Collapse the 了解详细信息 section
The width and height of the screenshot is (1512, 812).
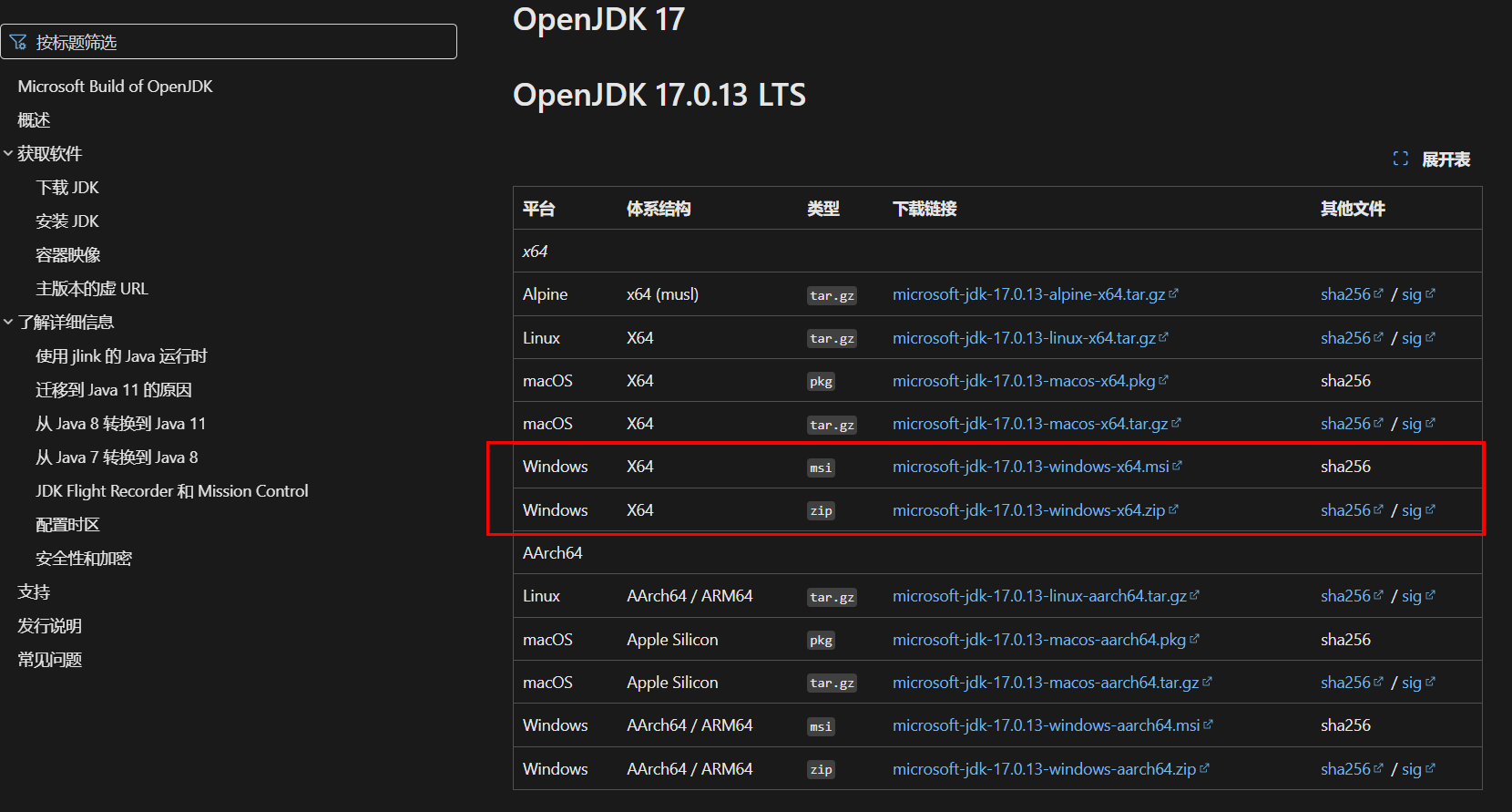[8, 322]
